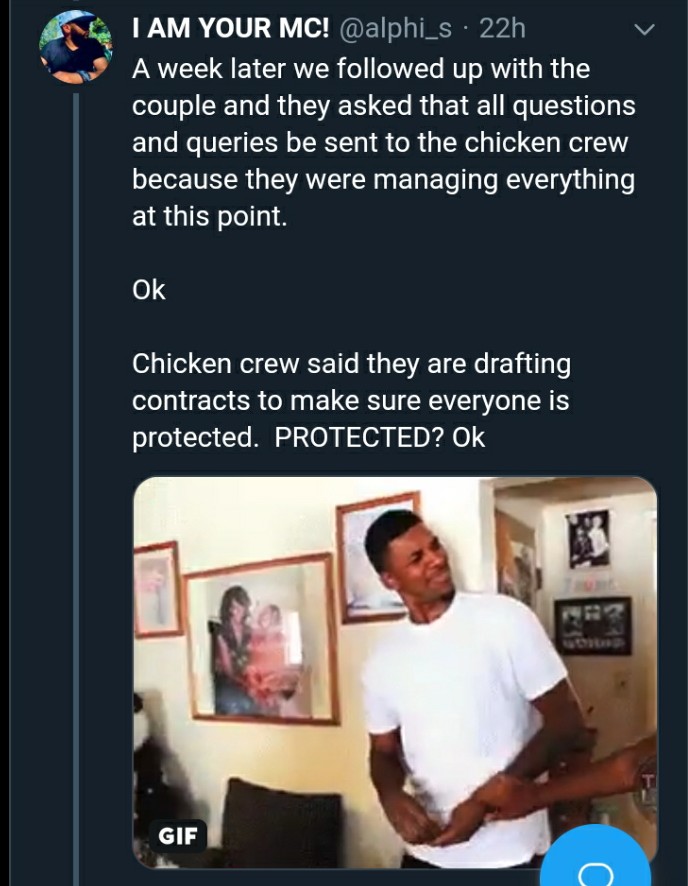Open the tweet options chevron menu
The width and height of the screenshot is (688, 886).
(644, 29)
